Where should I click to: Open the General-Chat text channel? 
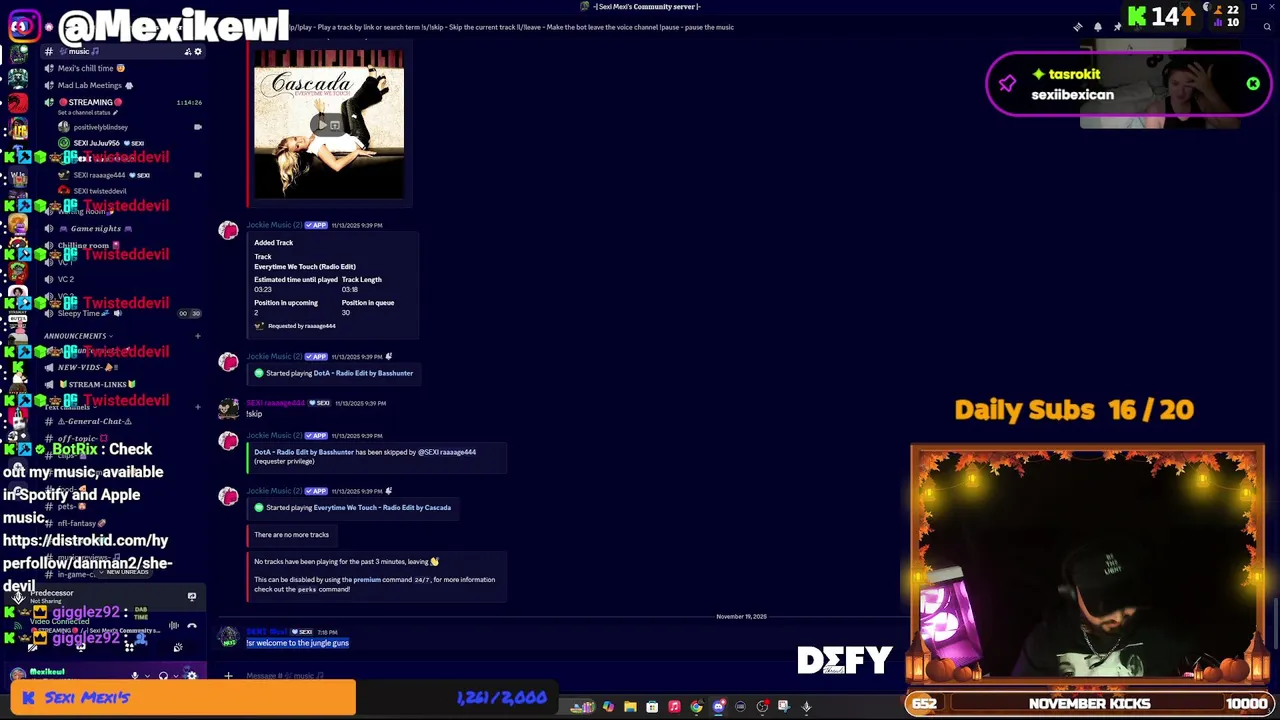coord(122,421)
